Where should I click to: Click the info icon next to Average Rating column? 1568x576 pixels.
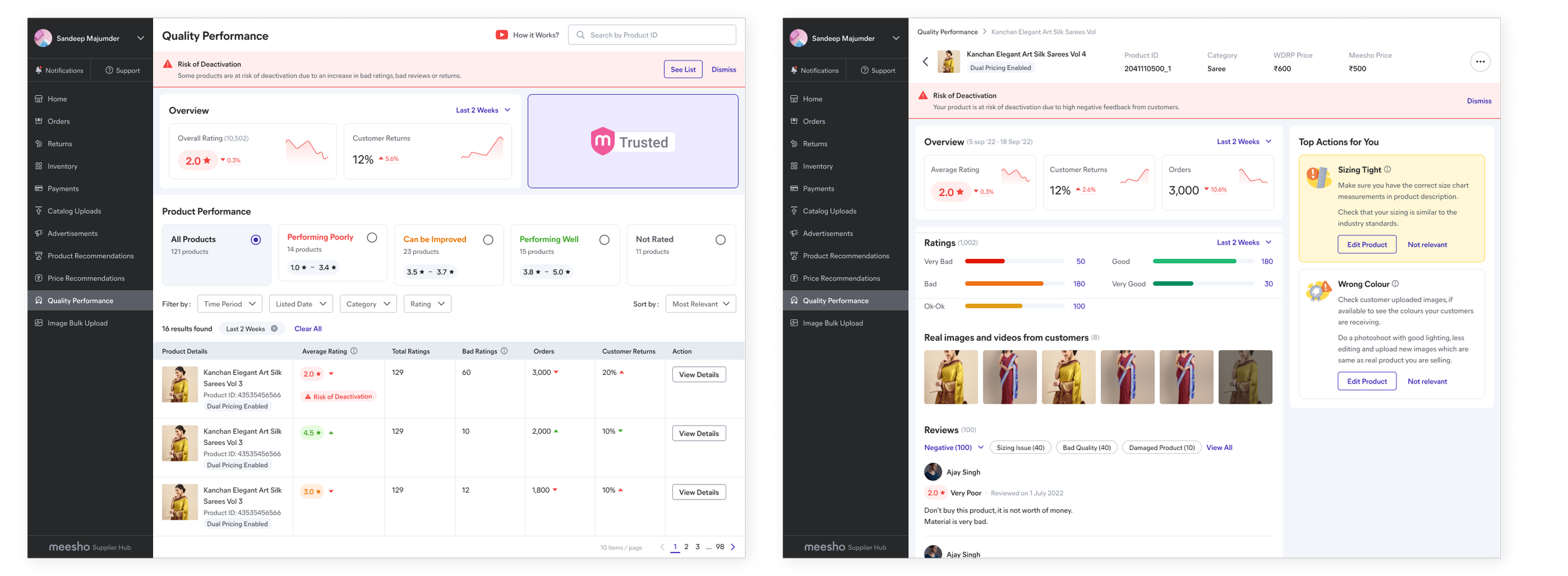point(354,351)
